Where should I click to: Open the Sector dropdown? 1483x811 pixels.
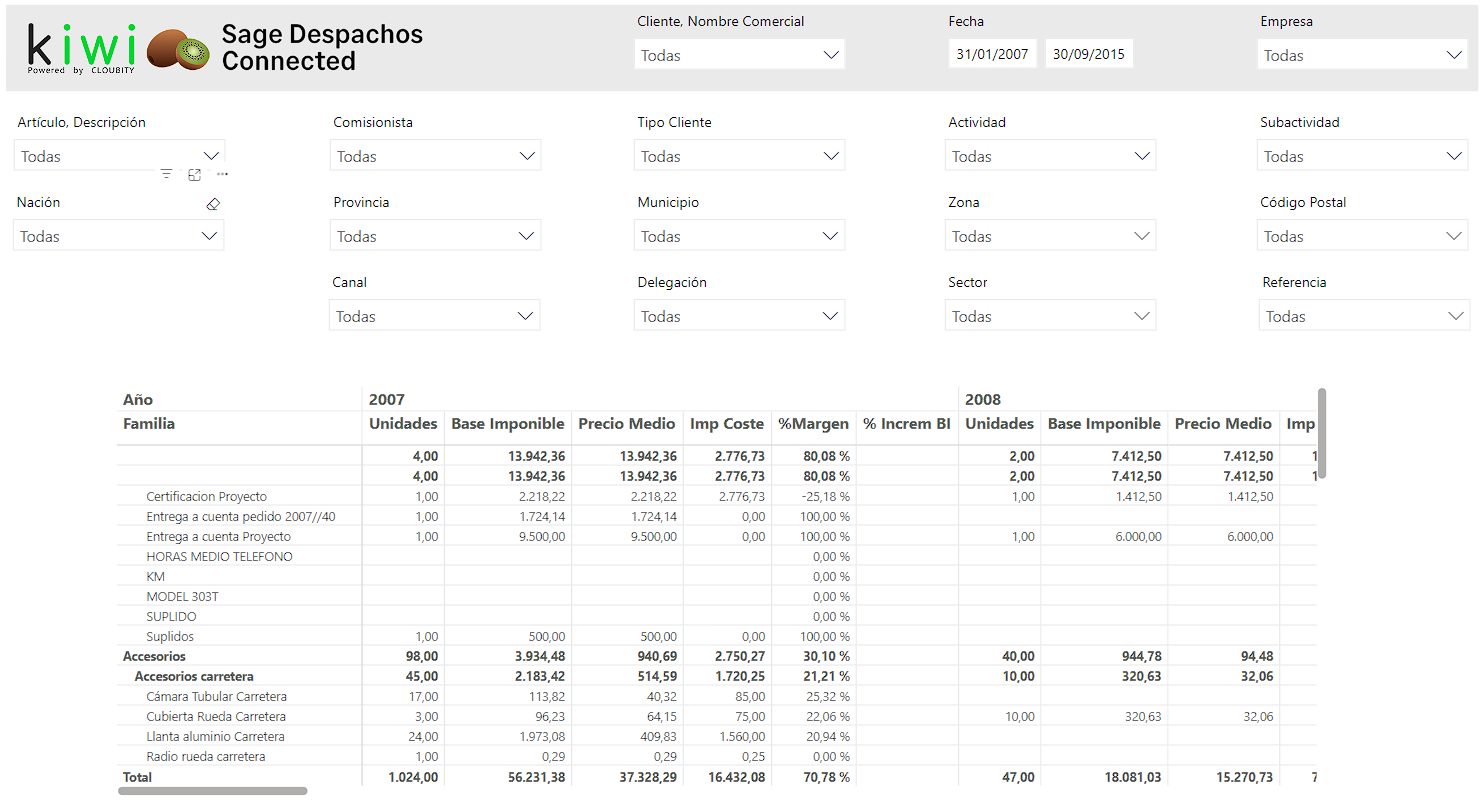tap(1051, 316)
